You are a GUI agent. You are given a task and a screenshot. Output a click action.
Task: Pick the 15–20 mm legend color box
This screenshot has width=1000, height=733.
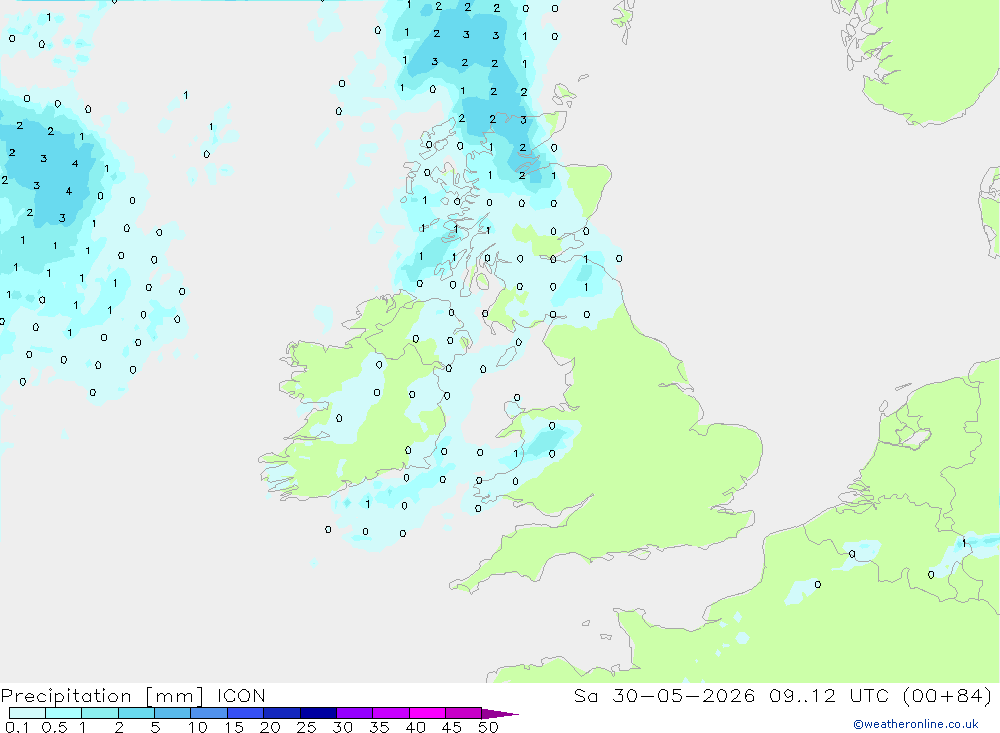click(x=245, y=713)
